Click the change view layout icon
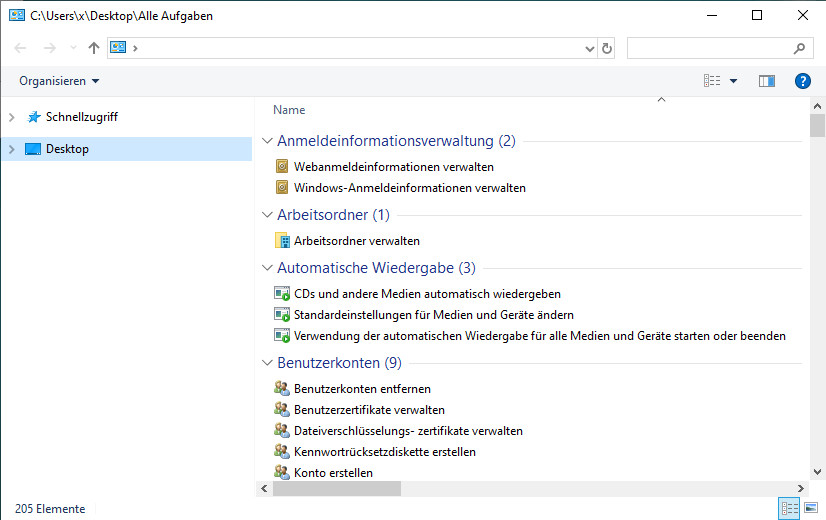This screenshot has height=520, width=826. pos(712,81)
